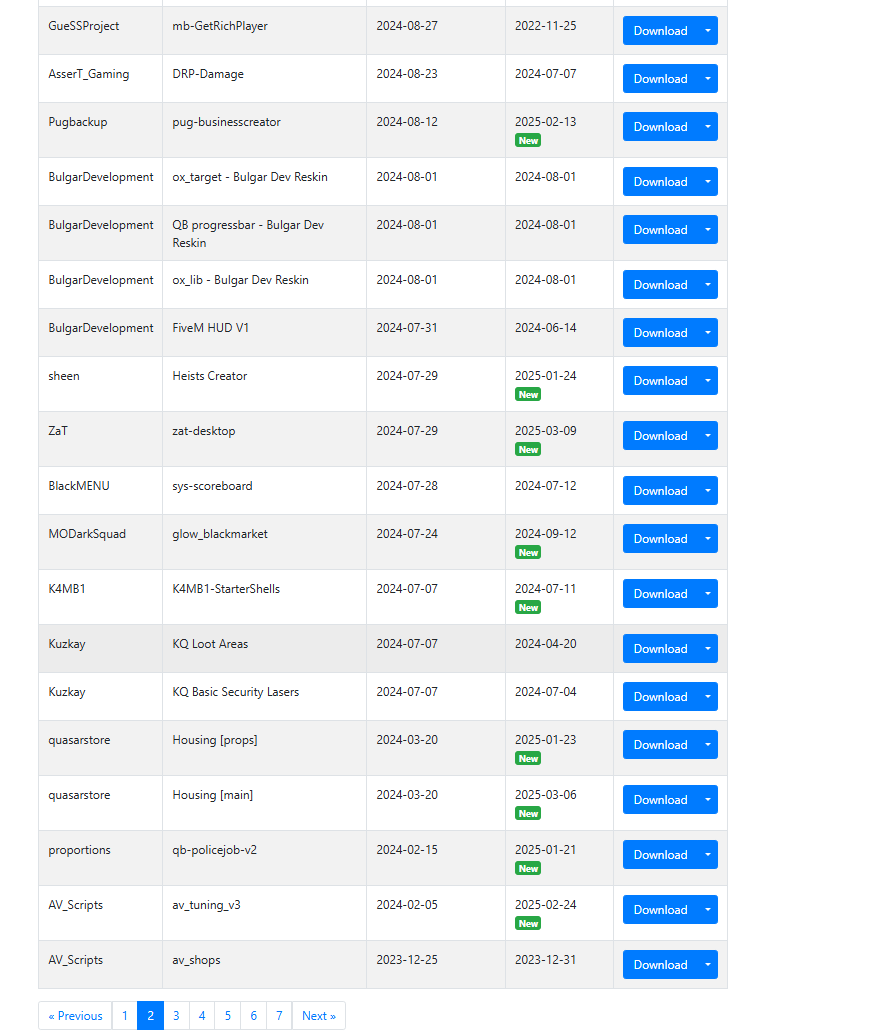The image size is (895, 1031).
Task: Download sys-scoreboard
Action: (660, 491)
